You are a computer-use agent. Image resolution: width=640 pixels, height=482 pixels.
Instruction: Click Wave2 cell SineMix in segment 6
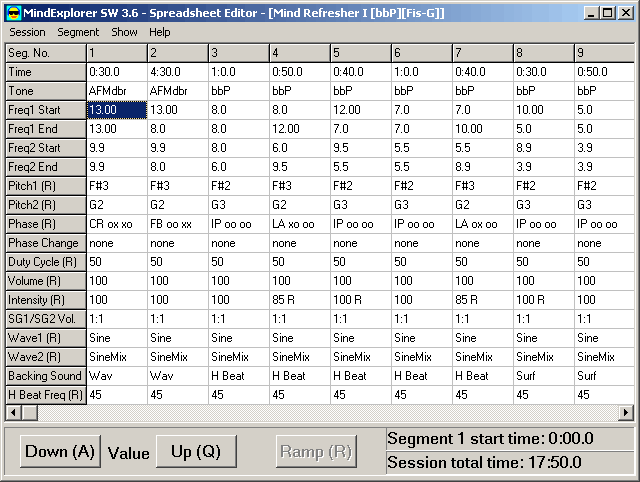(422, 357)
